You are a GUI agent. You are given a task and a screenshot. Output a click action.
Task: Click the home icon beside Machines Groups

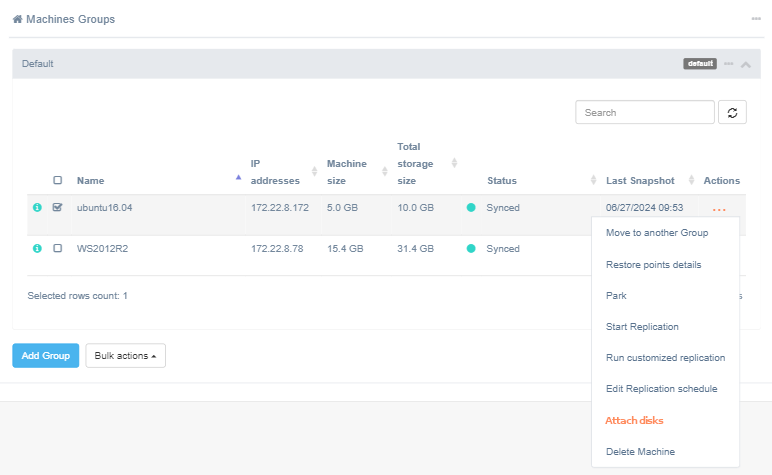(x=17, y=19)
